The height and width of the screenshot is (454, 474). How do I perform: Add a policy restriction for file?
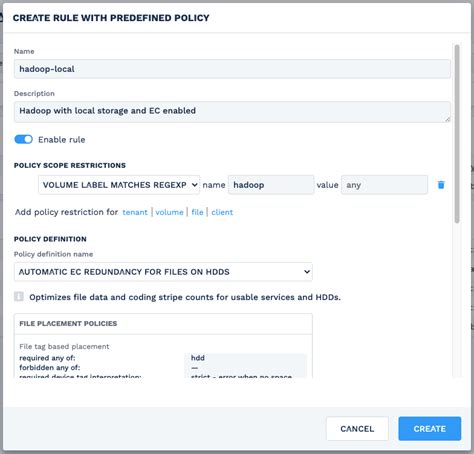(x=197, y=212)
